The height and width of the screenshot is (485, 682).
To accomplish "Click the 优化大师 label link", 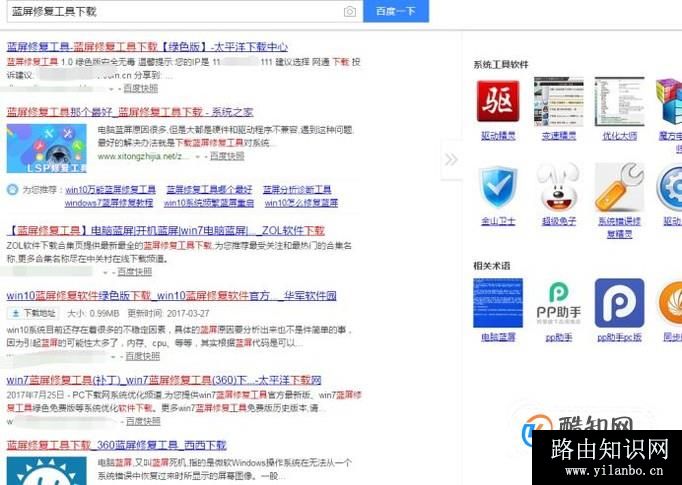I will tap(619, 136).
